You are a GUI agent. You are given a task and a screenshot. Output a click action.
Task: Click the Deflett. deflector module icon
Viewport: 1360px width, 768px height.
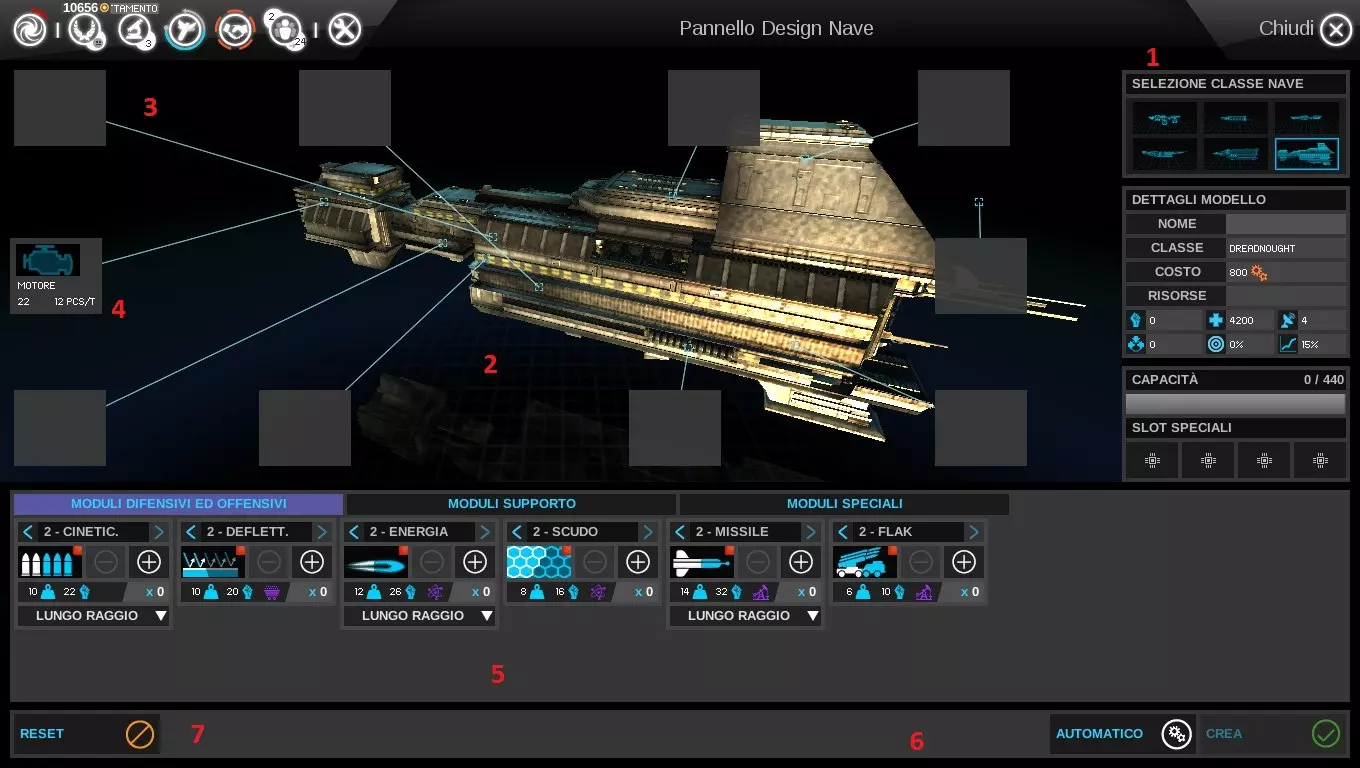pyautogui.click(x=213, y=562)
